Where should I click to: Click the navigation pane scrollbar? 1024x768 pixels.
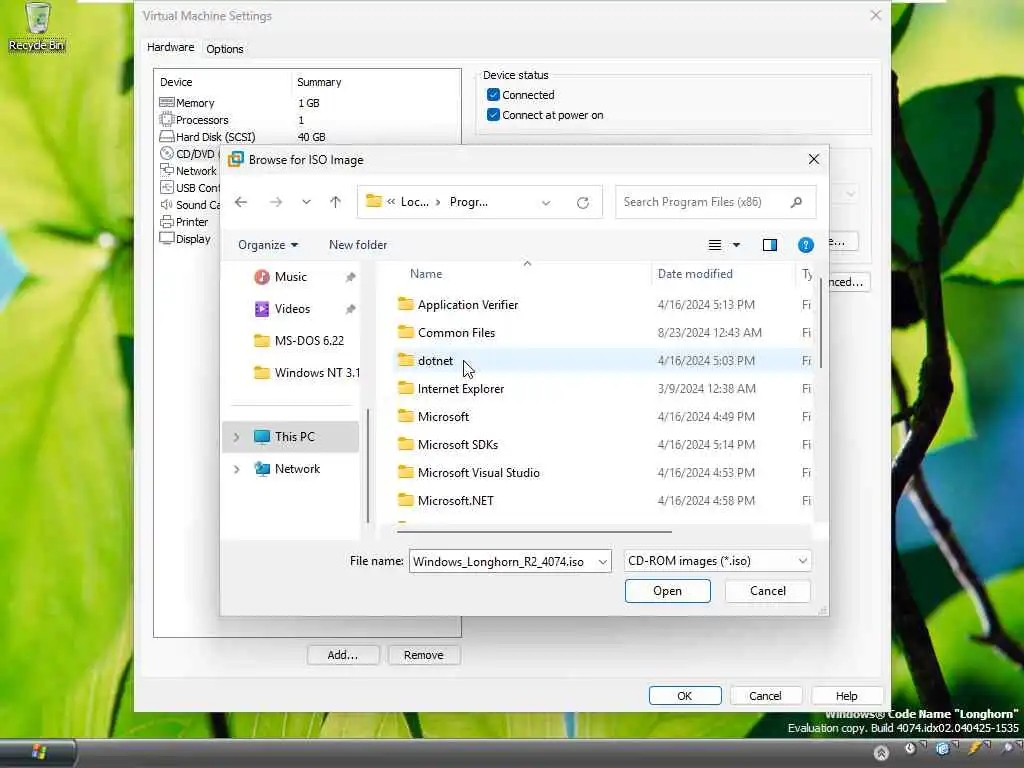click(x=368, y=465)
